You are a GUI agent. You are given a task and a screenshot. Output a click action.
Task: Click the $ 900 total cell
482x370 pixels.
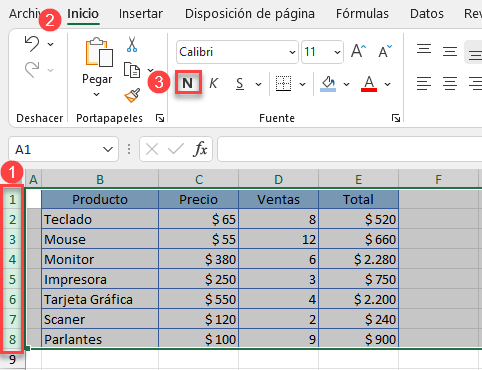coord(359,339)
